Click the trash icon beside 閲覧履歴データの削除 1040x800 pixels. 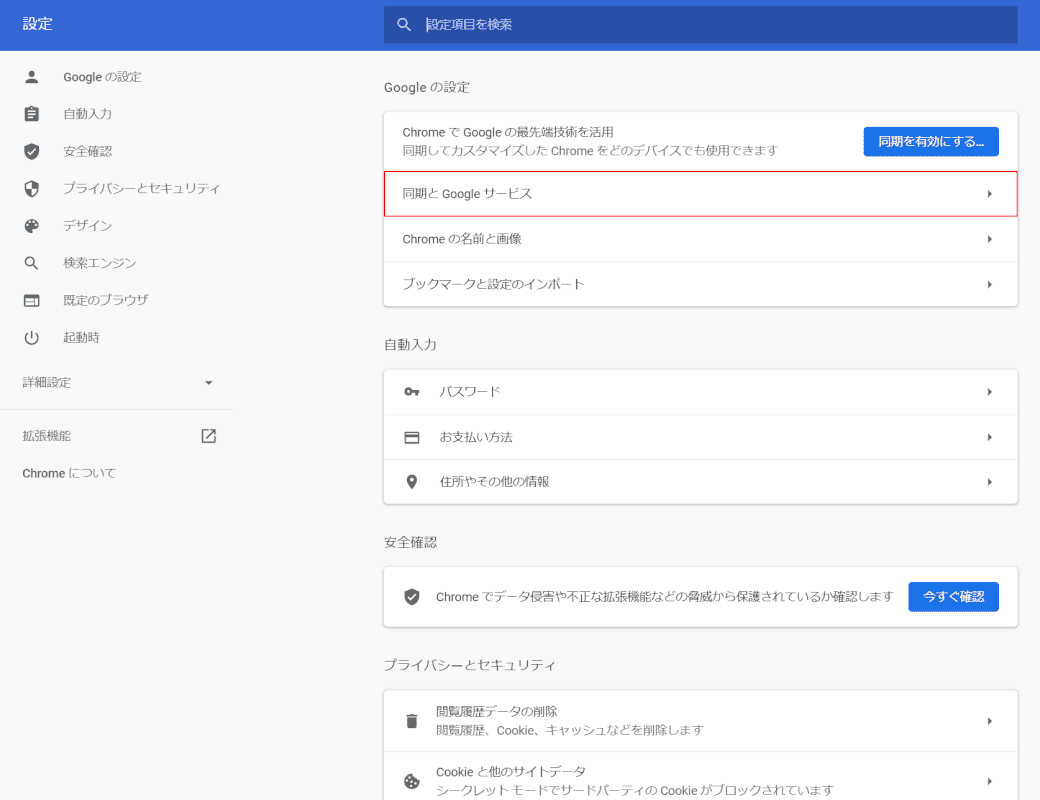412,720
